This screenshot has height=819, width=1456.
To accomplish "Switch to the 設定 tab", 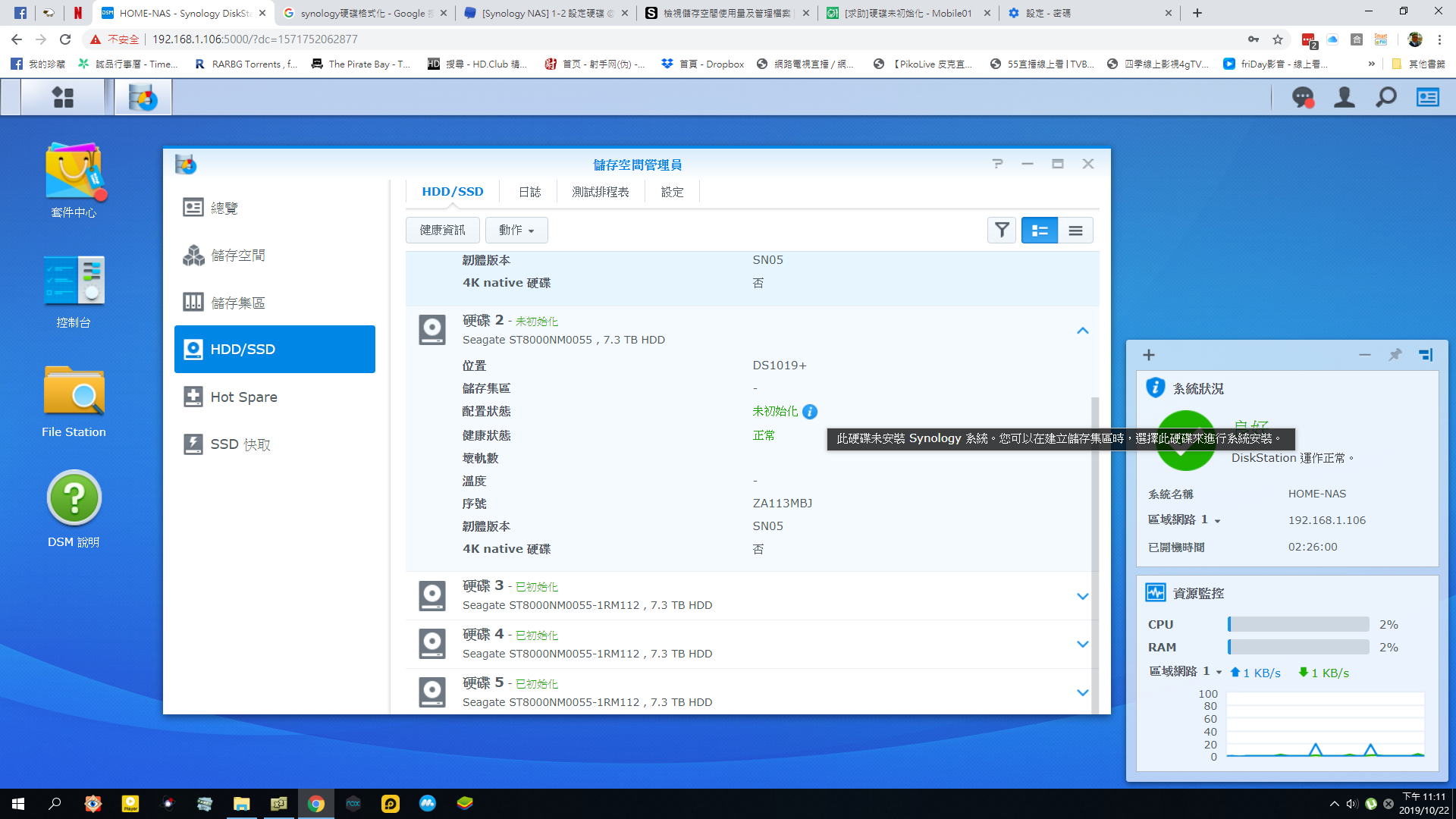I will [x=672, y=192].
